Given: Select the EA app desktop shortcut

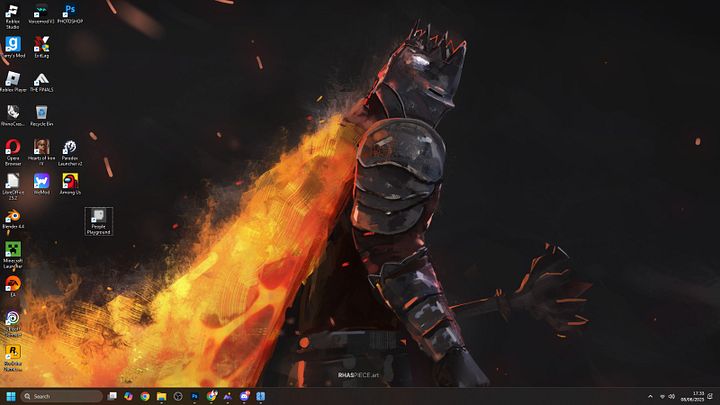Looking at the screenshot, I should pyautogui.click(x=12, y=286).
